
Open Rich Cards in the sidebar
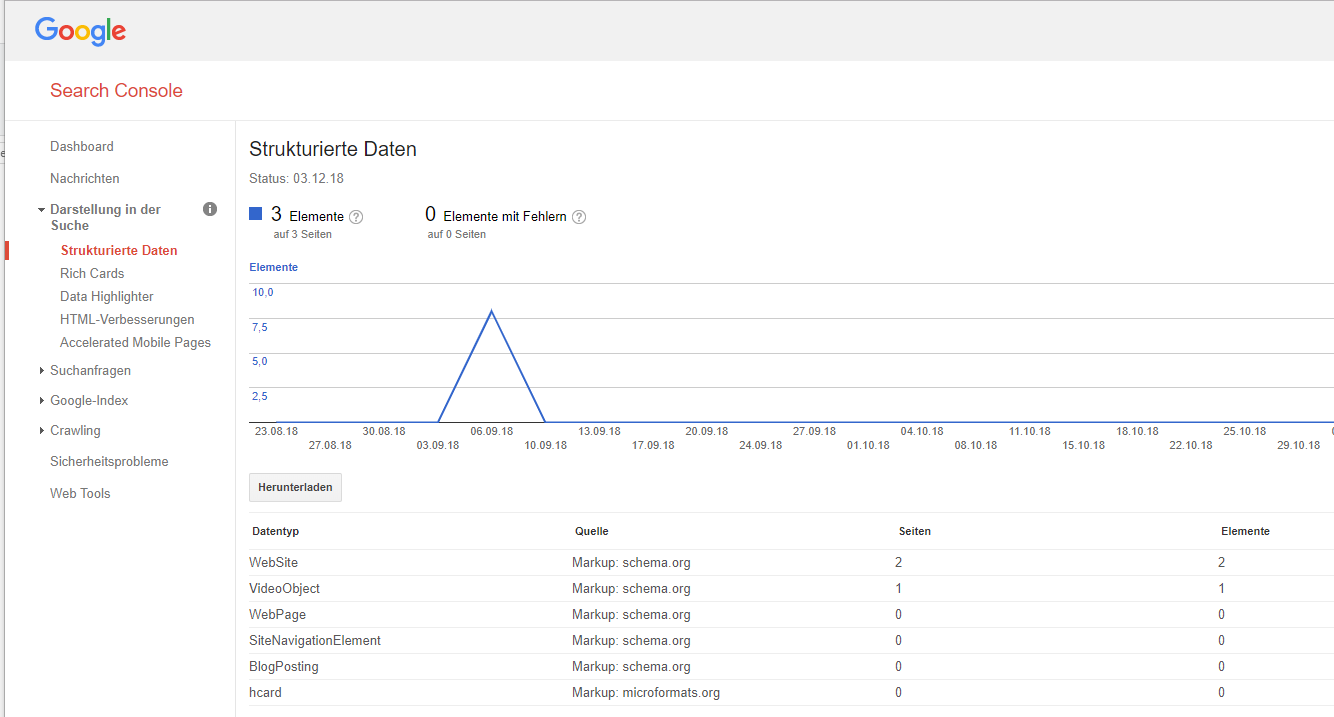click(x=92, y=273)
